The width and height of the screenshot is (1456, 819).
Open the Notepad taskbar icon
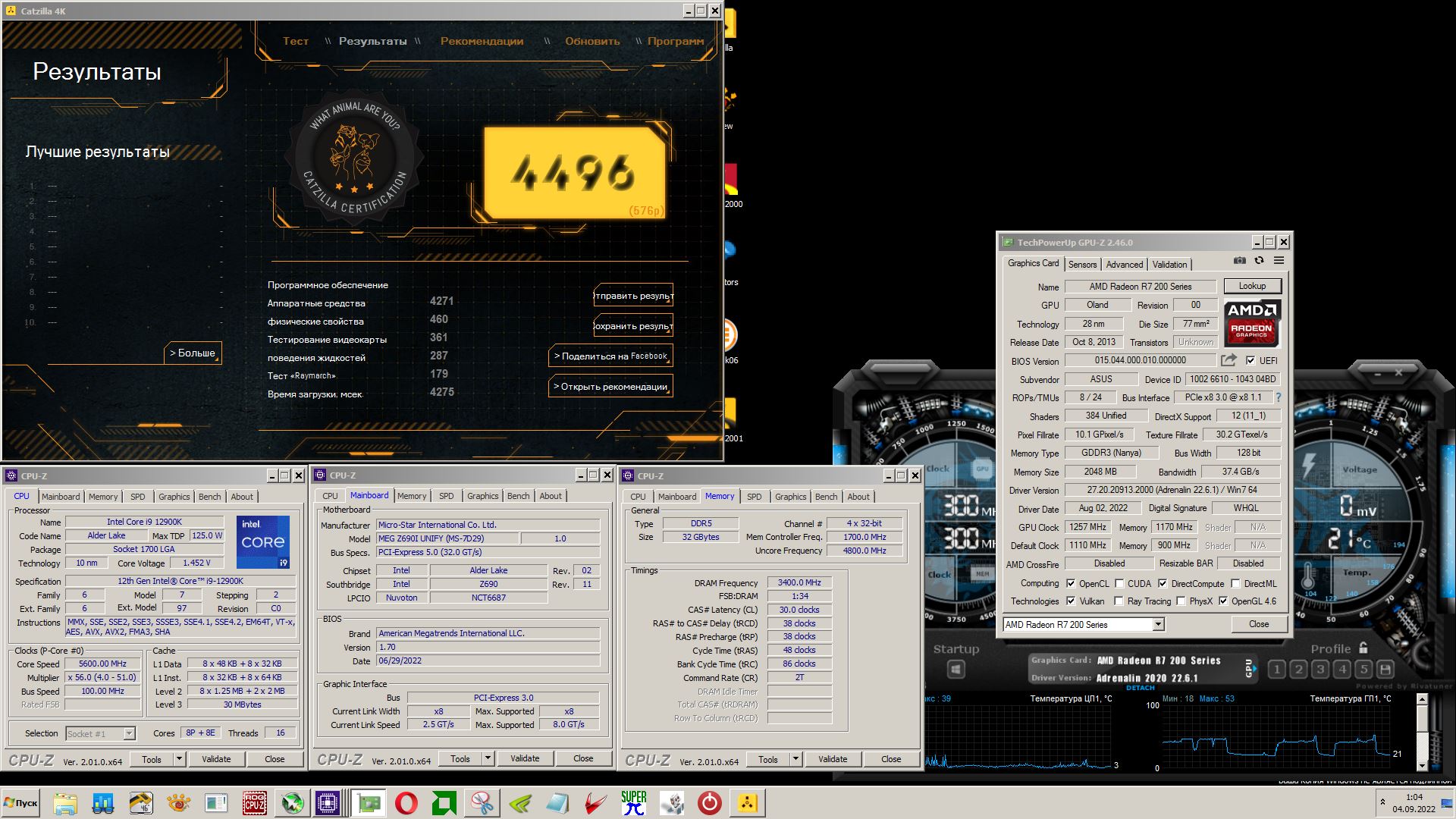click(558, 802)
